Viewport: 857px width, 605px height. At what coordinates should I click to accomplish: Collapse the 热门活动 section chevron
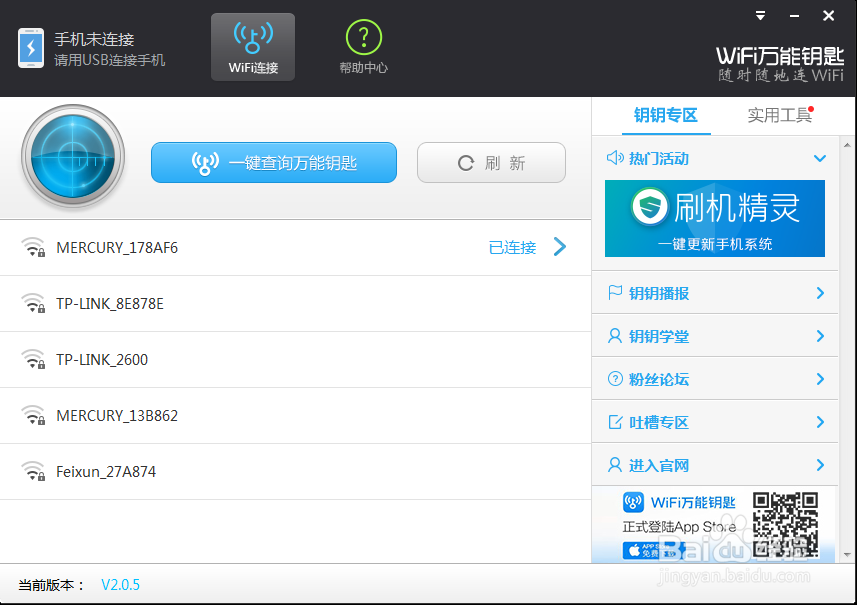pyautogui.click(x=819, y=158)
